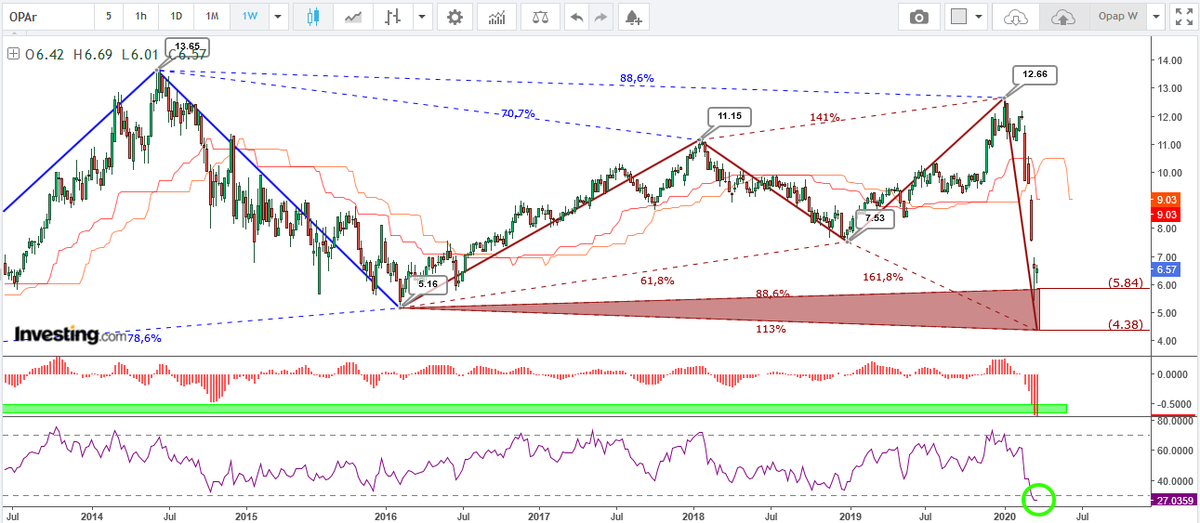1200x523 pixels.
Task: Click the 2018 label on time axis
Action: (694, 515)
